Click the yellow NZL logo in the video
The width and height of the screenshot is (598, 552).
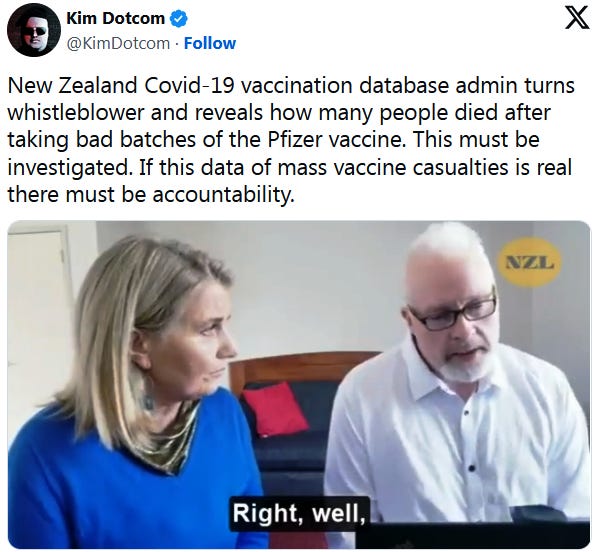tap(529, 262)
